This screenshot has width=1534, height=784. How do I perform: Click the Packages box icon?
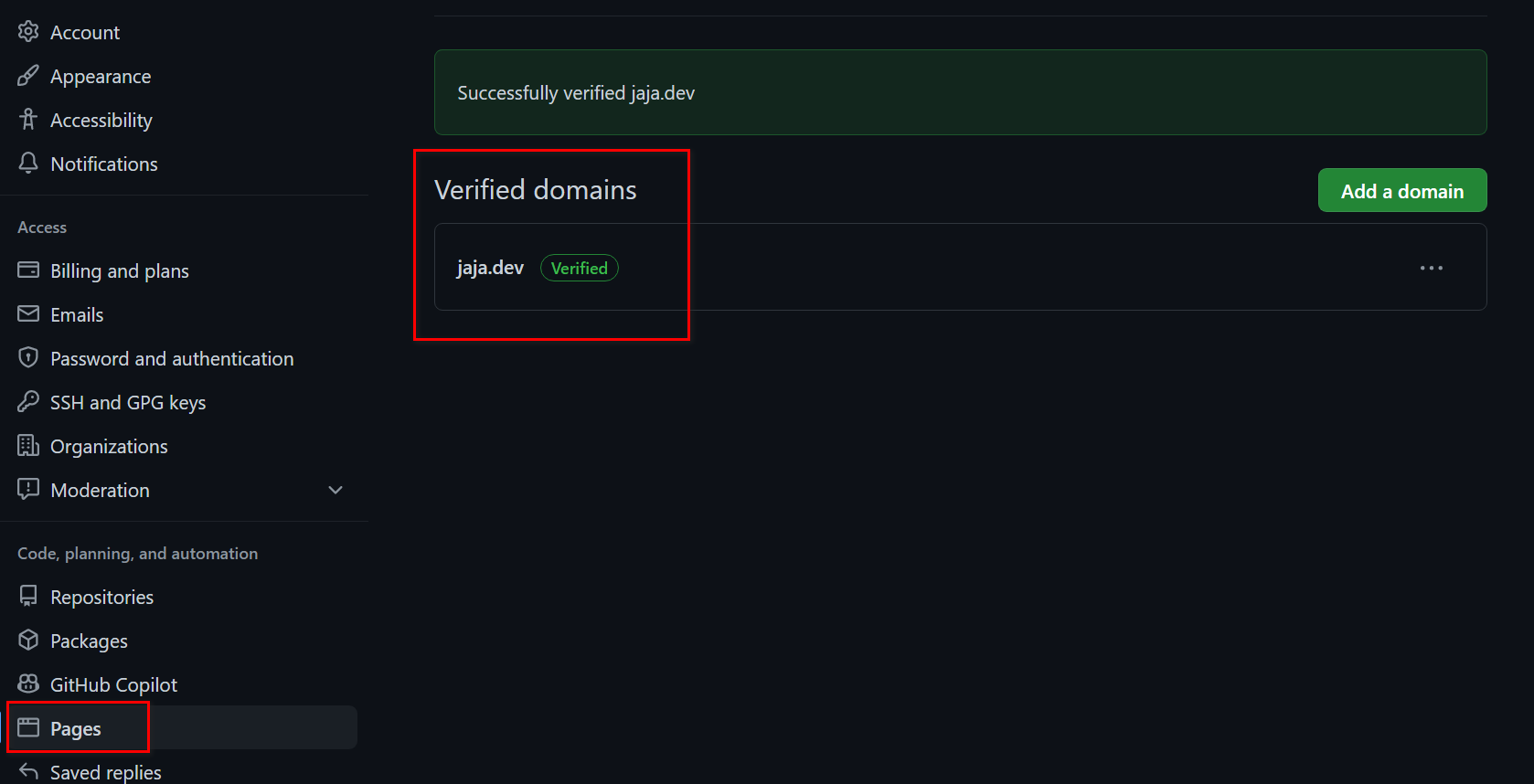28,641
